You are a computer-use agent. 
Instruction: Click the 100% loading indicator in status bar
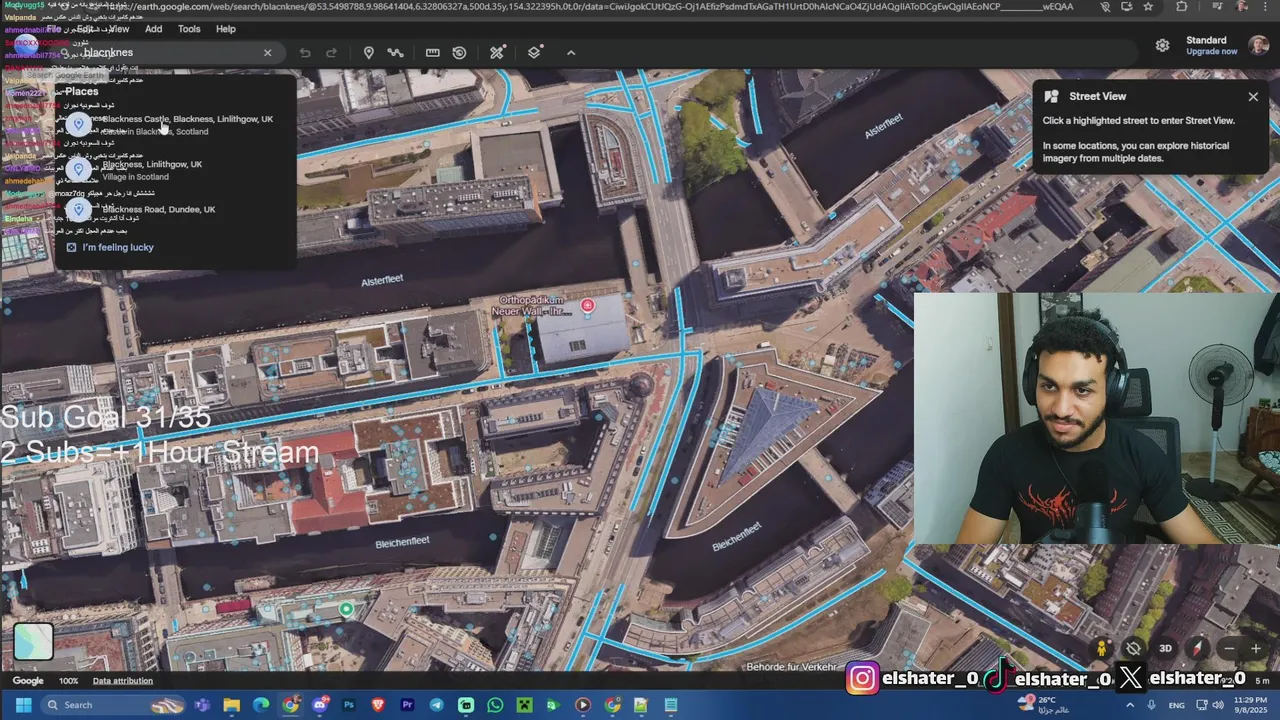point(68,681)
